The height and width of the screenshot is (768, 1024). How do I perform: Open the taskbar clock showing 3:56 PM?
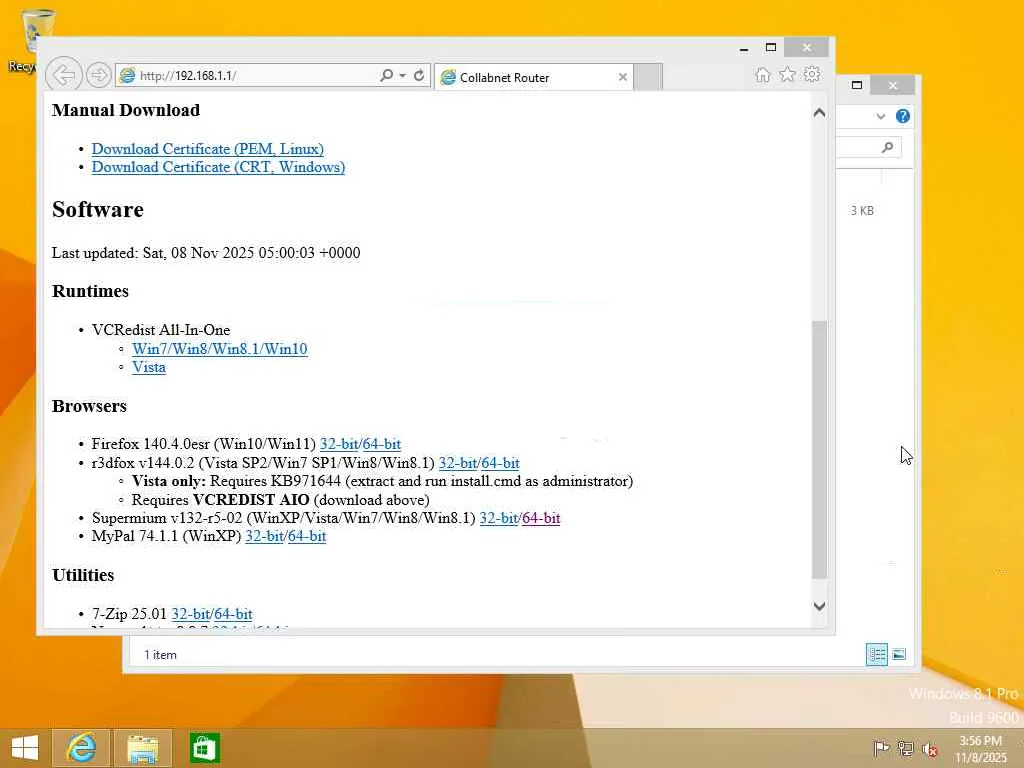[981, 748]
